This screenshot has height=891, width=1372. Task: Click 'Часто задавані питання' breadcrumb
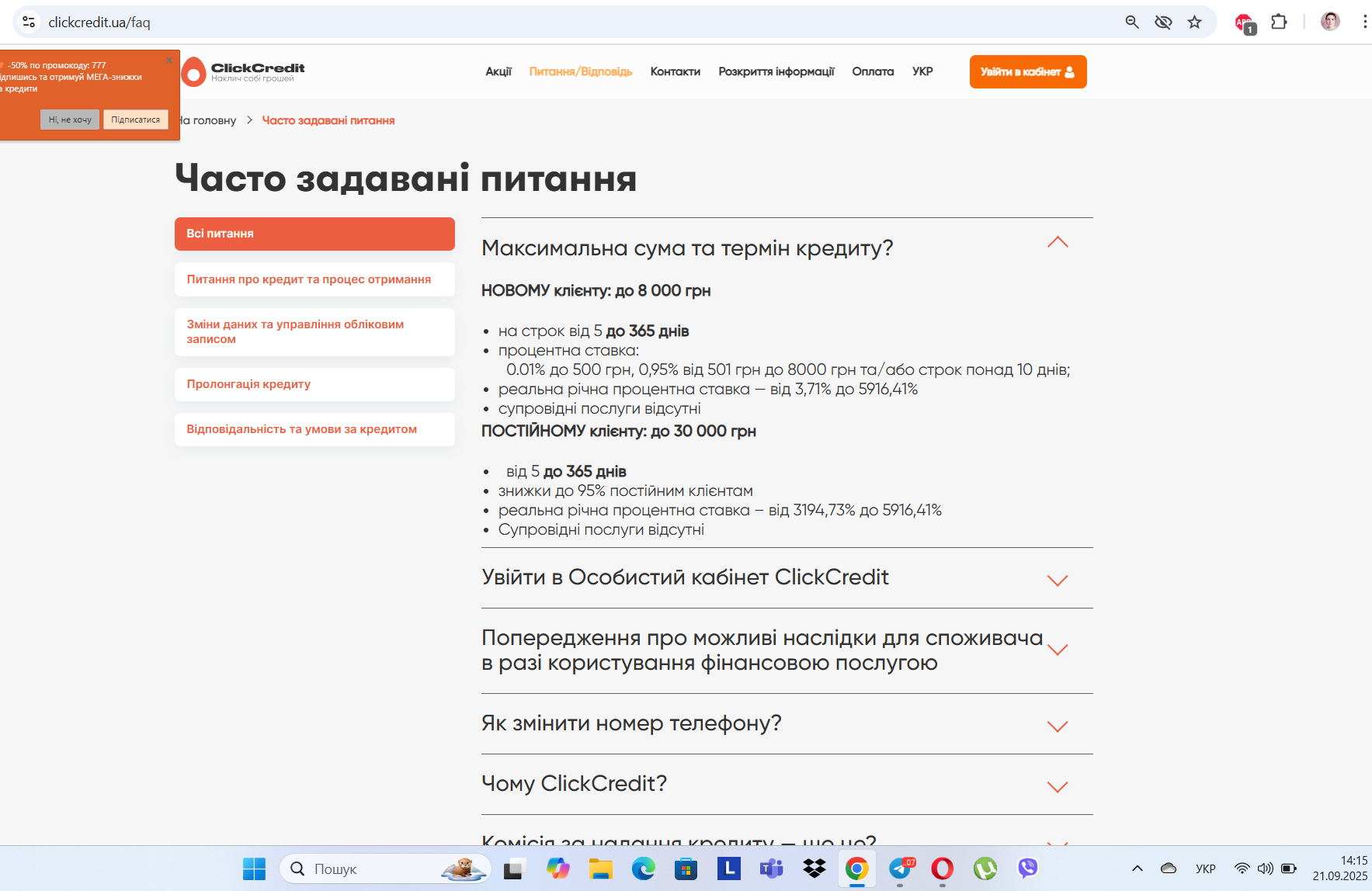coord(328,120)
